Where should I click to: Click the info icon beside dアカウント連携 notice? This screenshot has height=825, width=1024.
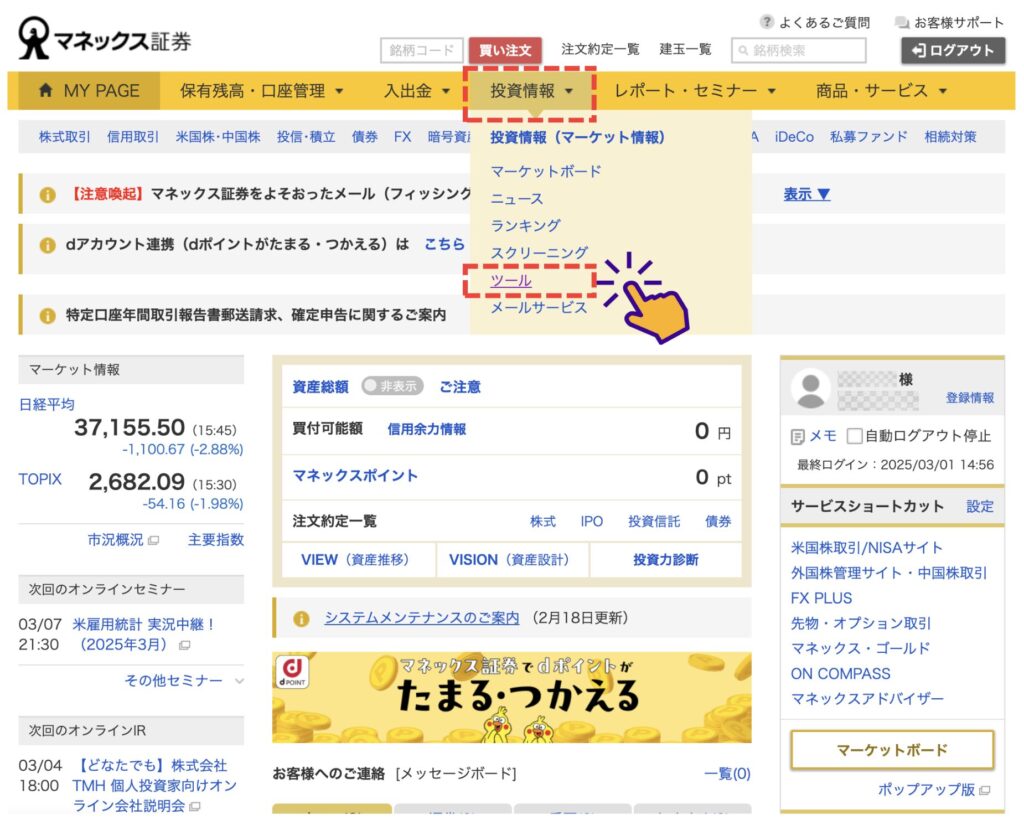coord(47,245)
